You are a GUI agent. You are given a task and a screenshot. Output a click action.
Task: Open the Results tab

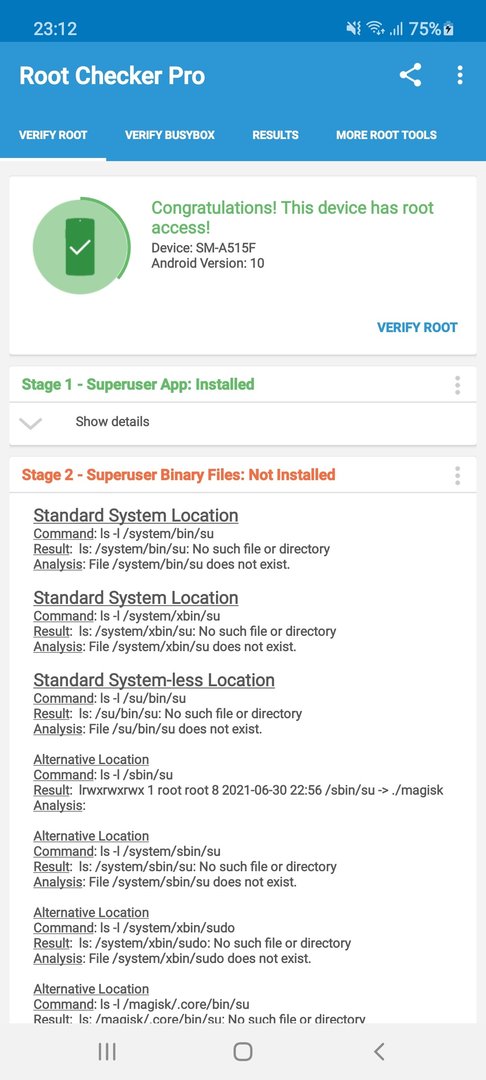click(275, 135)
